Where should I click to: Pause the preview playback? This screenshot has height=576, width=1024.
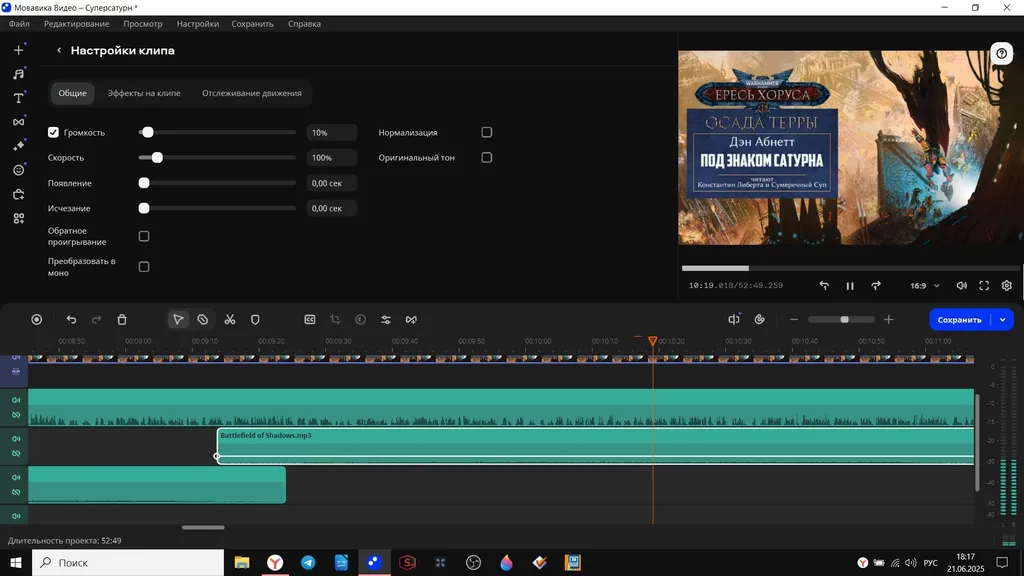tap(850, 285)
